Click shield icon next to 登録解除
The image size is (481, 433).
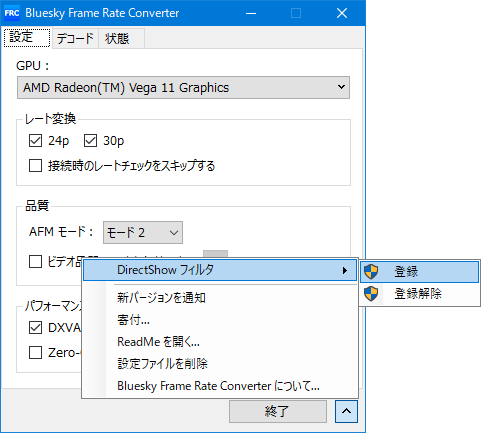pos(371,294)
